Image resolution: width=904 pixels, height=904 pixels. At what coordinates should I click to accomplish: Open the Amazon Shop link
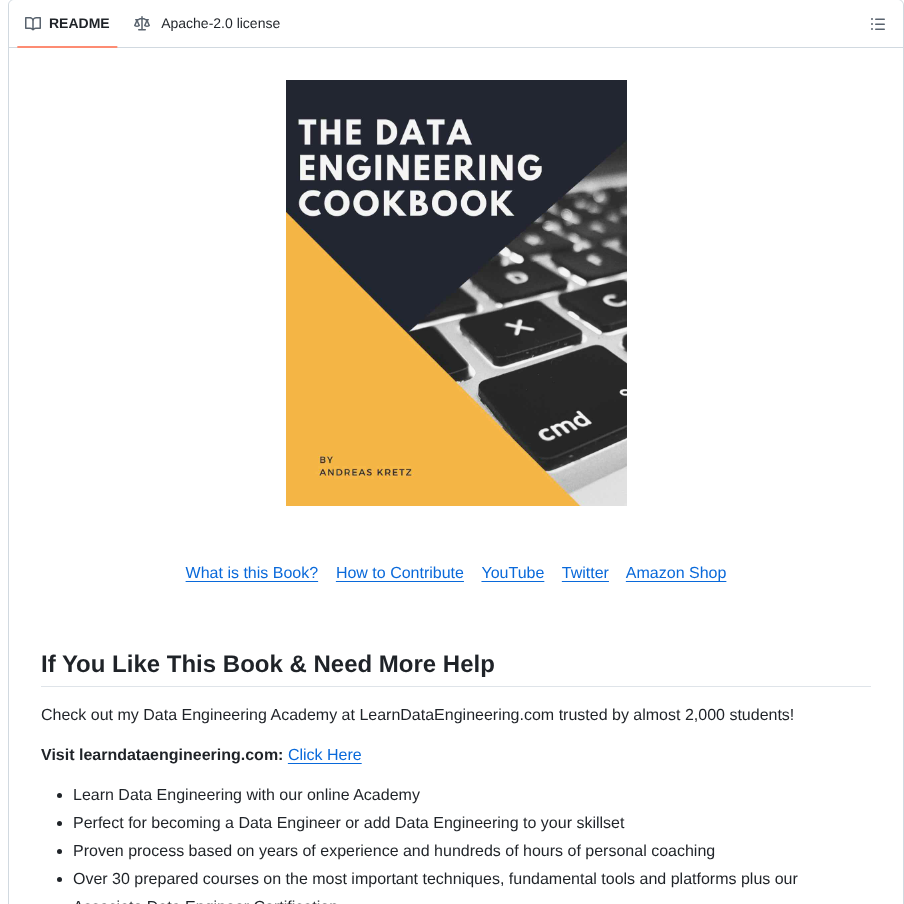676,573
